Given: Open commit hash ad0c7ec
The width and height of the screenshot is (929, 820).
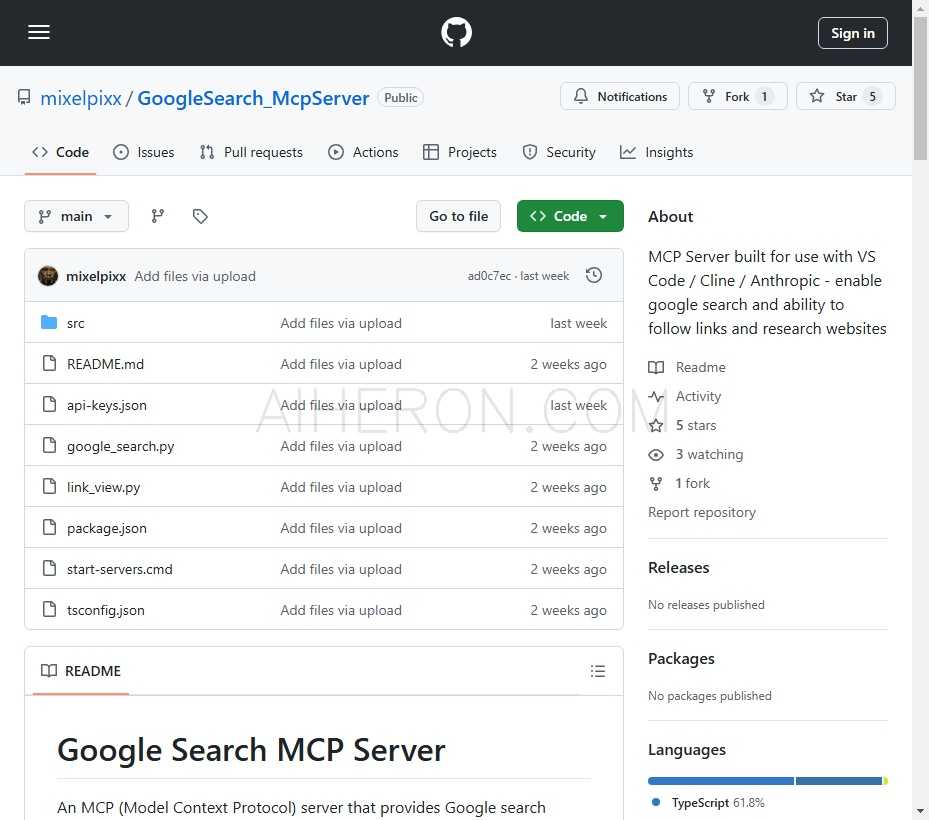Looking at the screenshot, I should (489, 276).
